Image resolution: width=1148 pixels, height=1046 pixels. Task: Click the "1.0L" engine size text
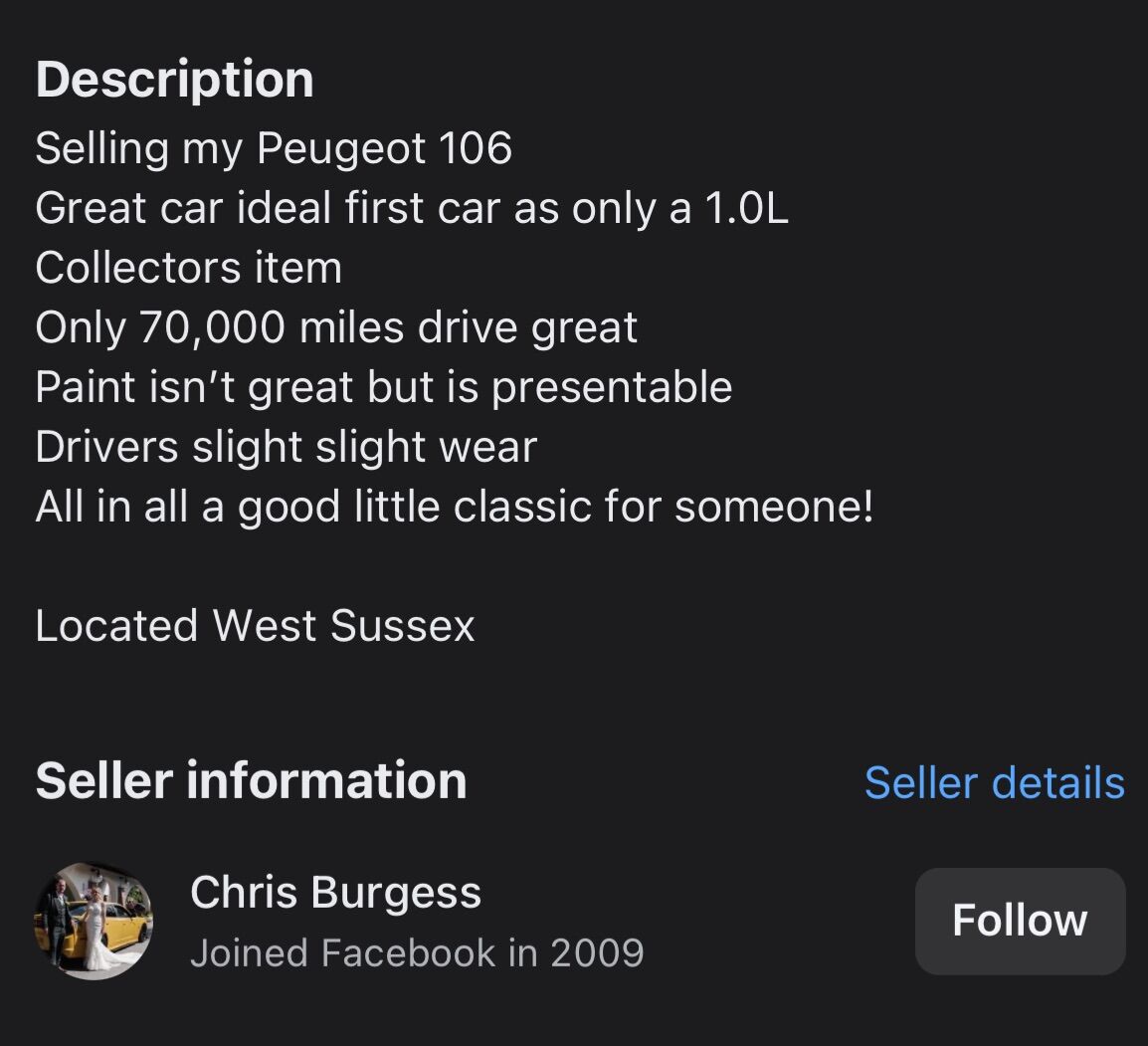pyautogui.click(x=746, y=209)
